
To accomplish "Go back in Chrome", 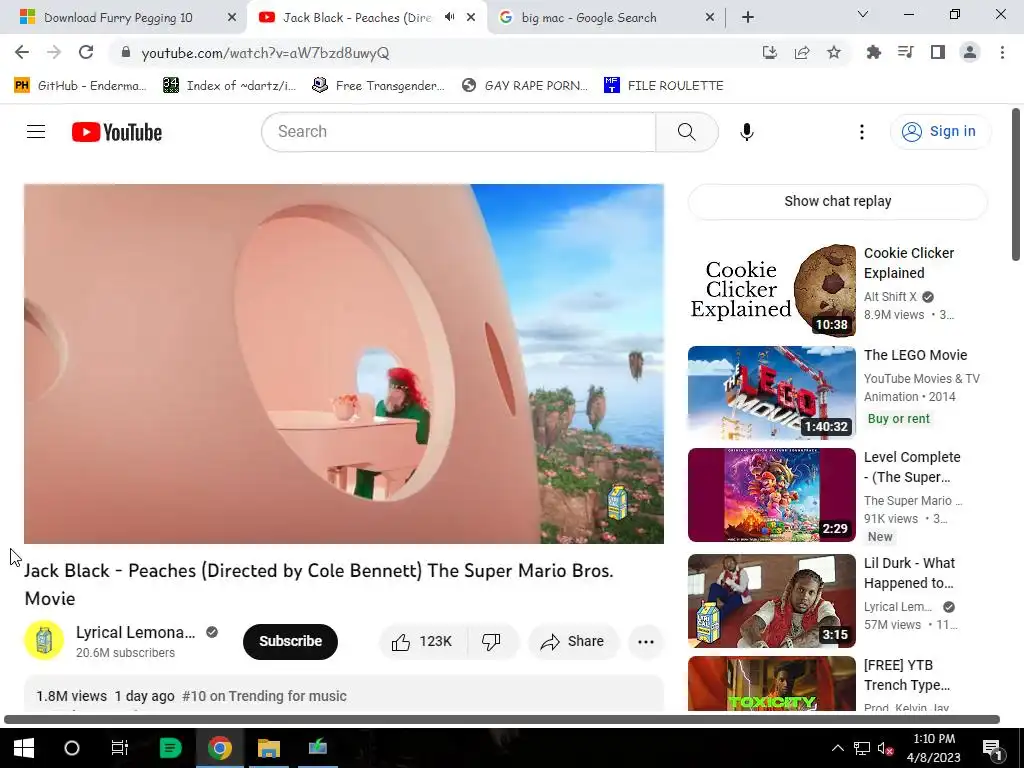I will tap(22, 53).
